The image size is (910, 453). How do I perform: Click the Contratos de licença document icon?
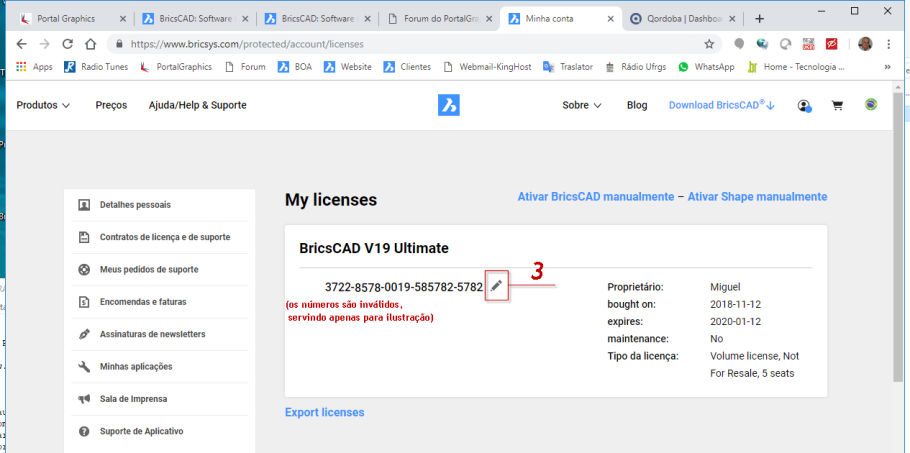84,237
